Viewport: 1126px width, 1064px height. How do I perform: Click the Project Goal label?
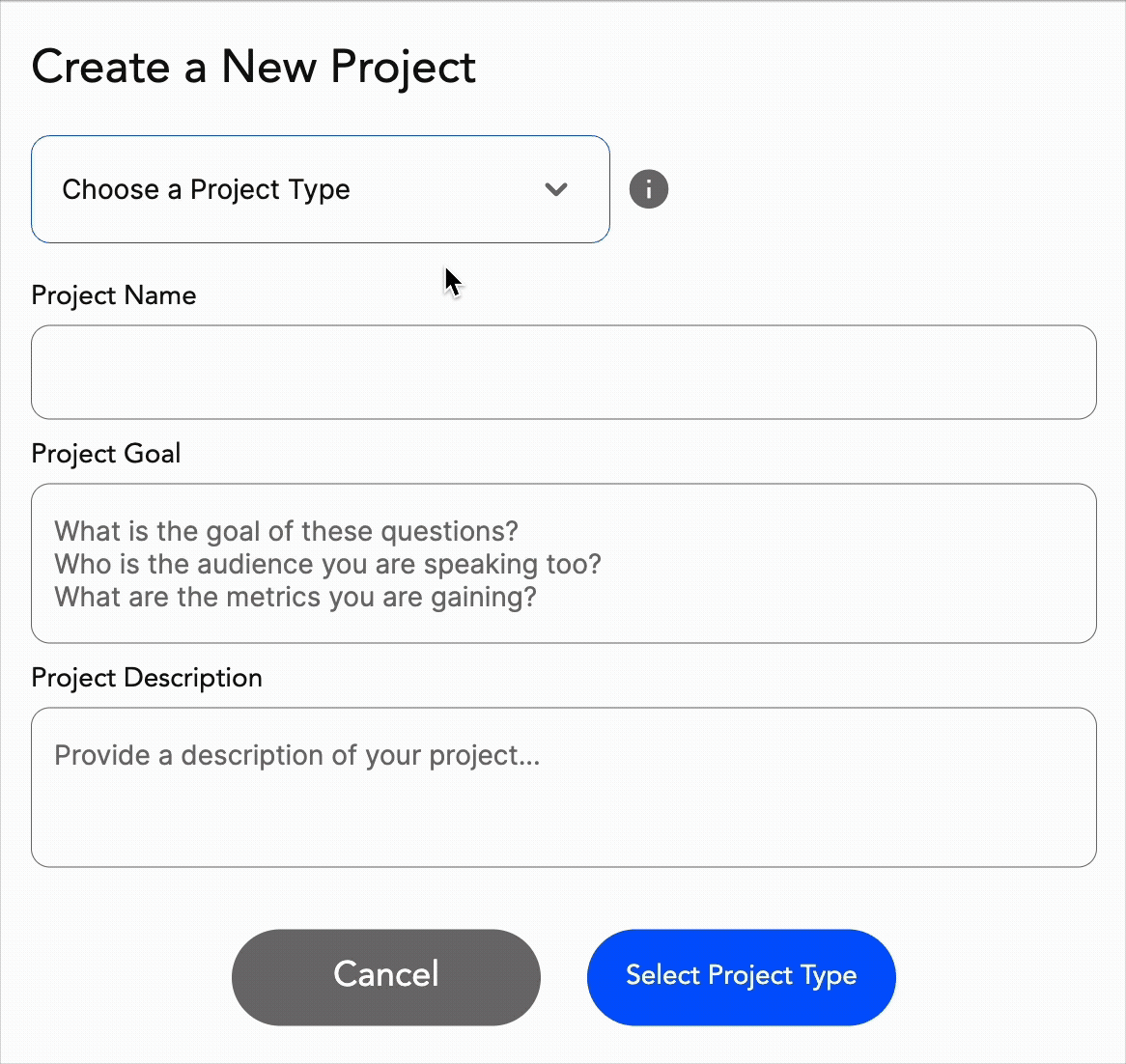(106, 454)
